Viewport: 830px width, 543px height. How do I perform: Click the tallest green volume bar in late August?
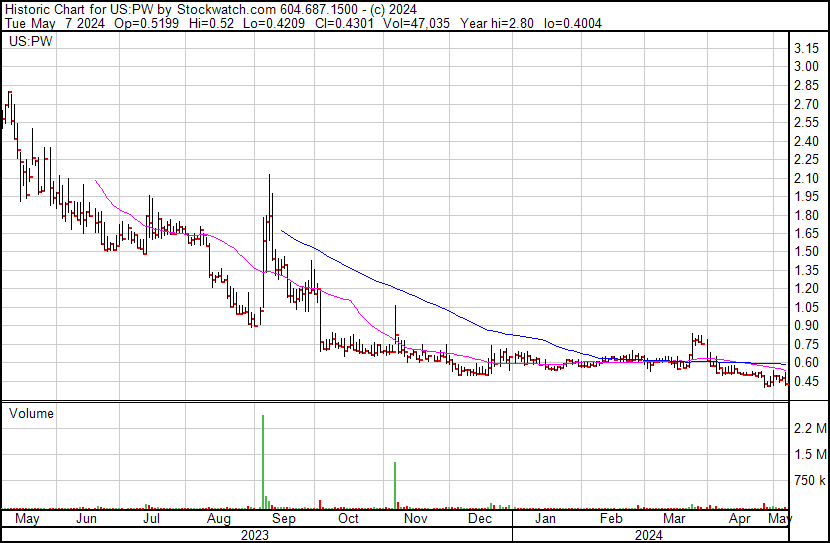click(263, 460)
